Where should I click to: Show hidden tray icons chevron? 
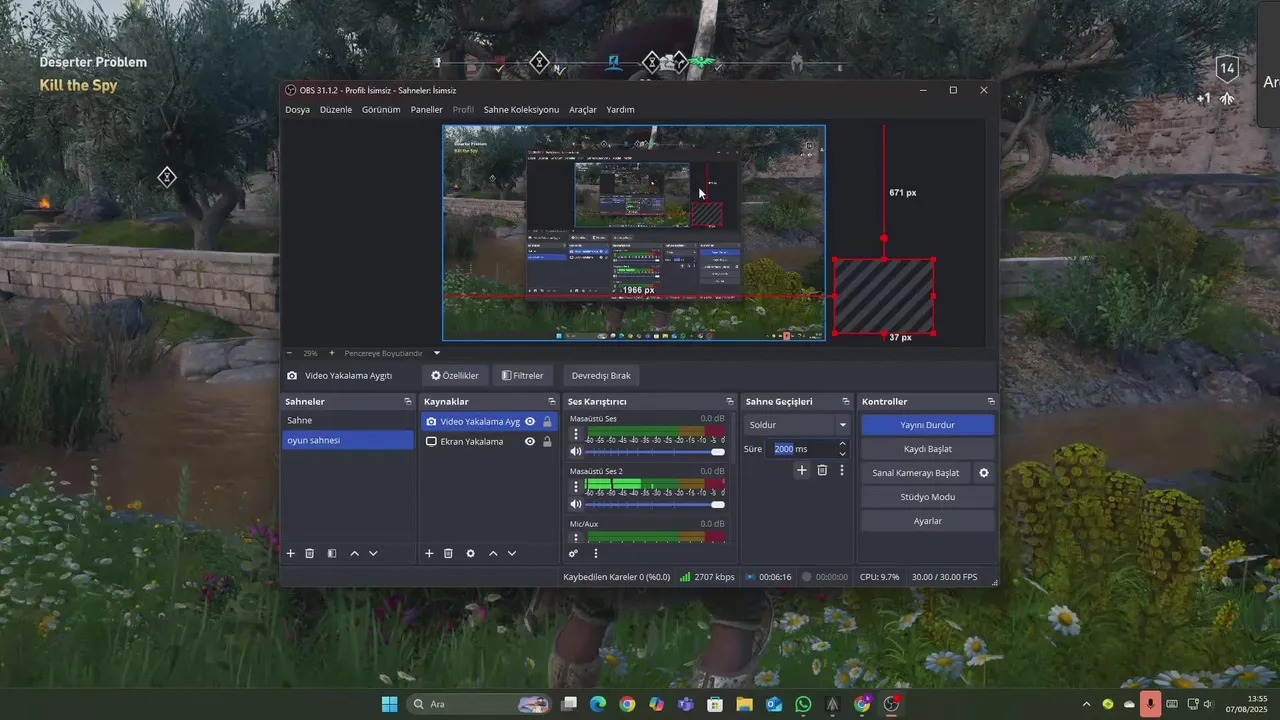click(1087, 704)
